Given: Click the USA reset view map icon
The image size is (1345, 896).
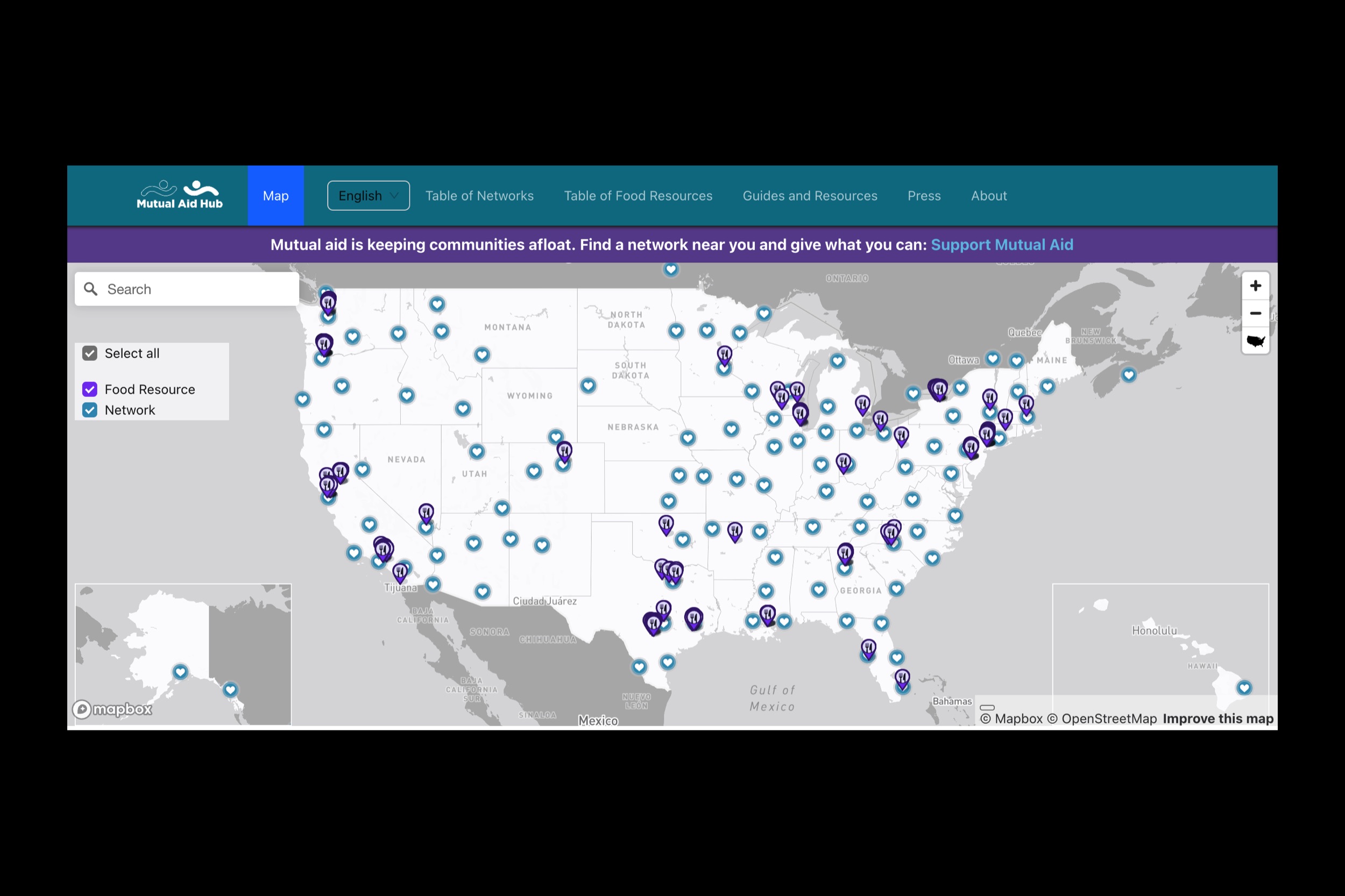Looking at the screenshot, I should (x=1255, y=341).
